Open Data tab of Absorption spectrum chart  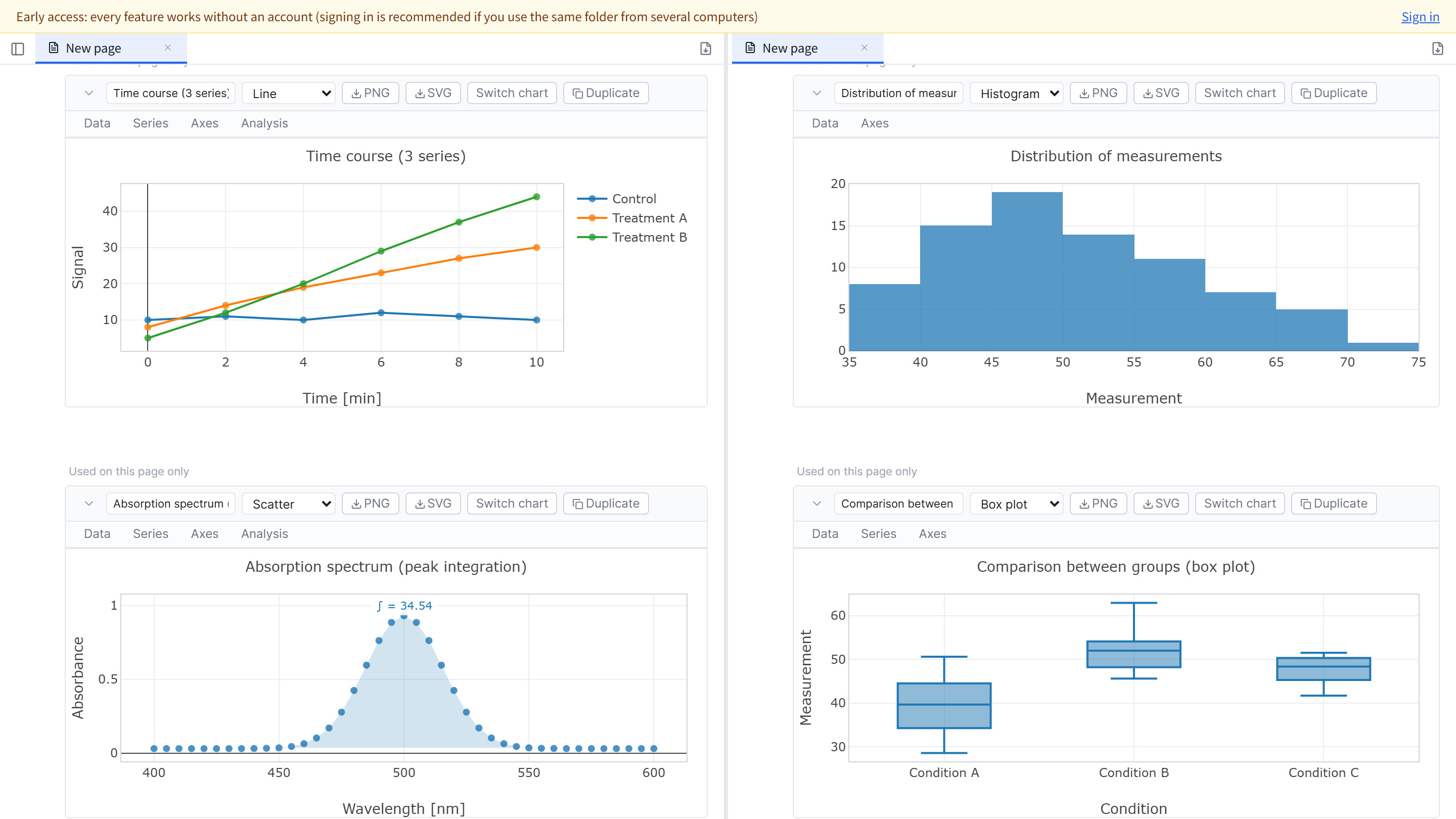pos(97,533)
